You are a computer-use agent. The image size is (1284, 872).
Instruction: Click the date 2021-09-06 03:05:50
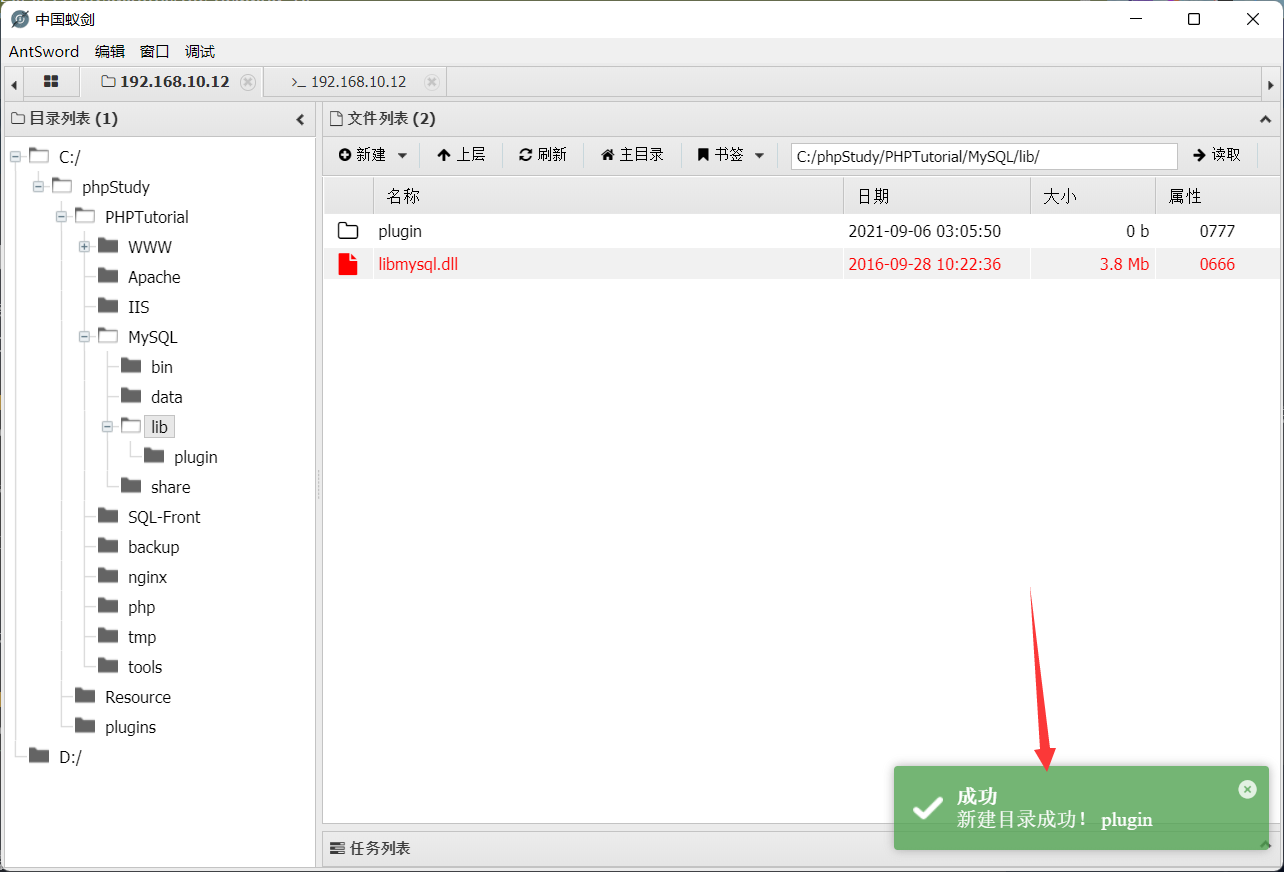924,231
